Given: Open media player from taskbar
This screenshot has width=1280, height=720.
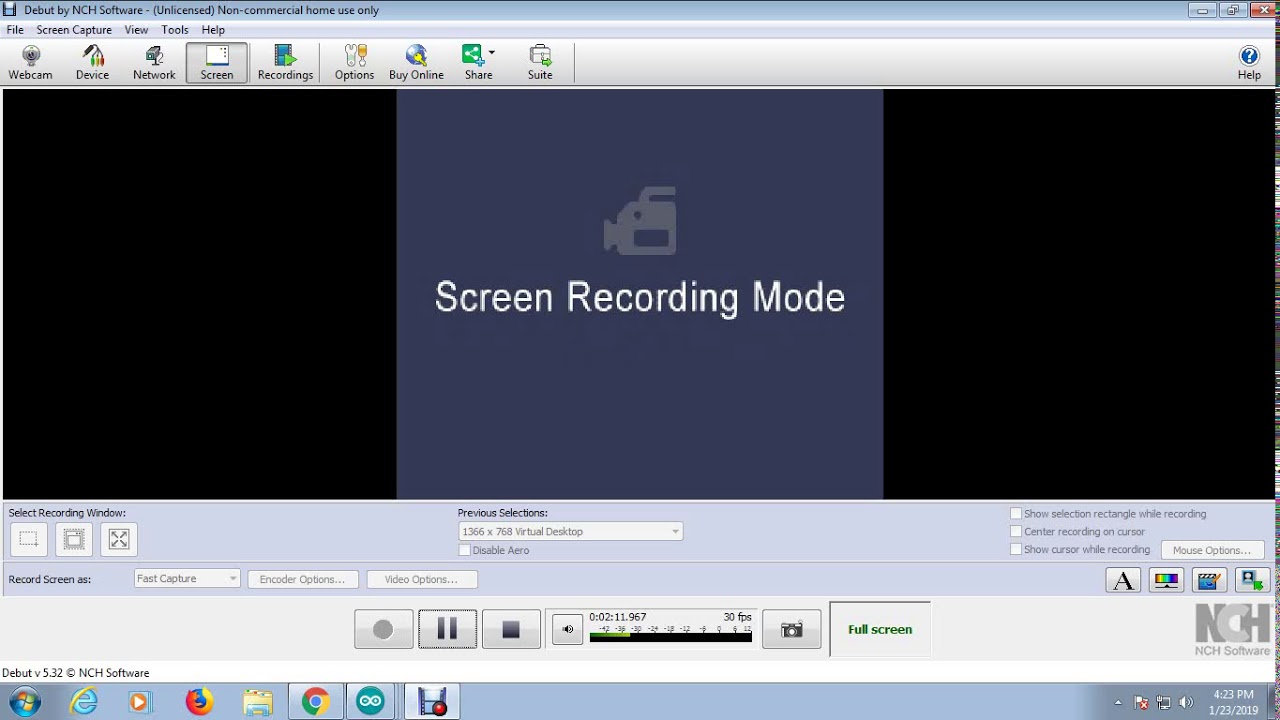Looking at the screenshot, I should [139, 702].
